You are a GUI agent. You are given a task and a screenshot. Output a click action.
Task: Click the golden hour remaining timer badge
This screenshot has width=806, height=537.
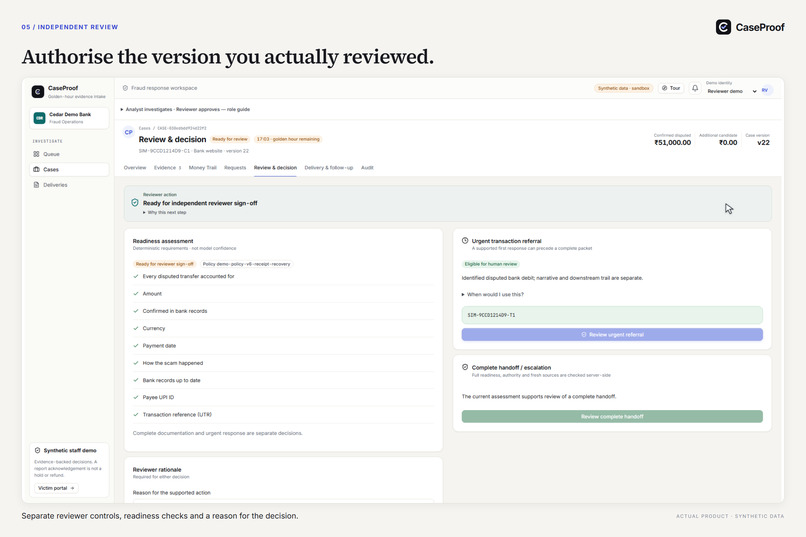(x=288, y=139)
